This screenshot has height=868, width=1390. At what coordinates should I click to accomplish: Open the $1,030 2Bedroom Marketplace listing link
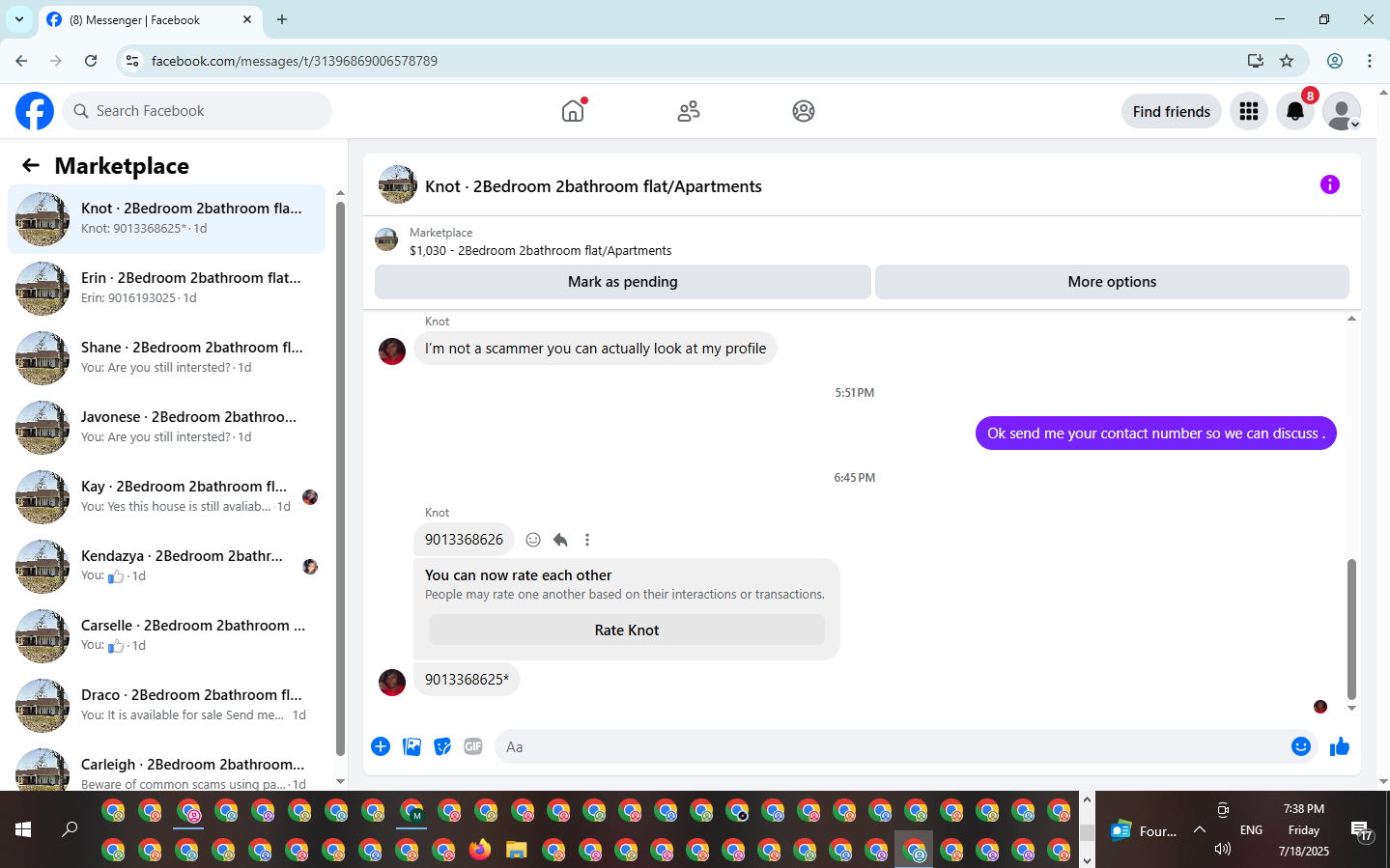(x=540, y=250)
